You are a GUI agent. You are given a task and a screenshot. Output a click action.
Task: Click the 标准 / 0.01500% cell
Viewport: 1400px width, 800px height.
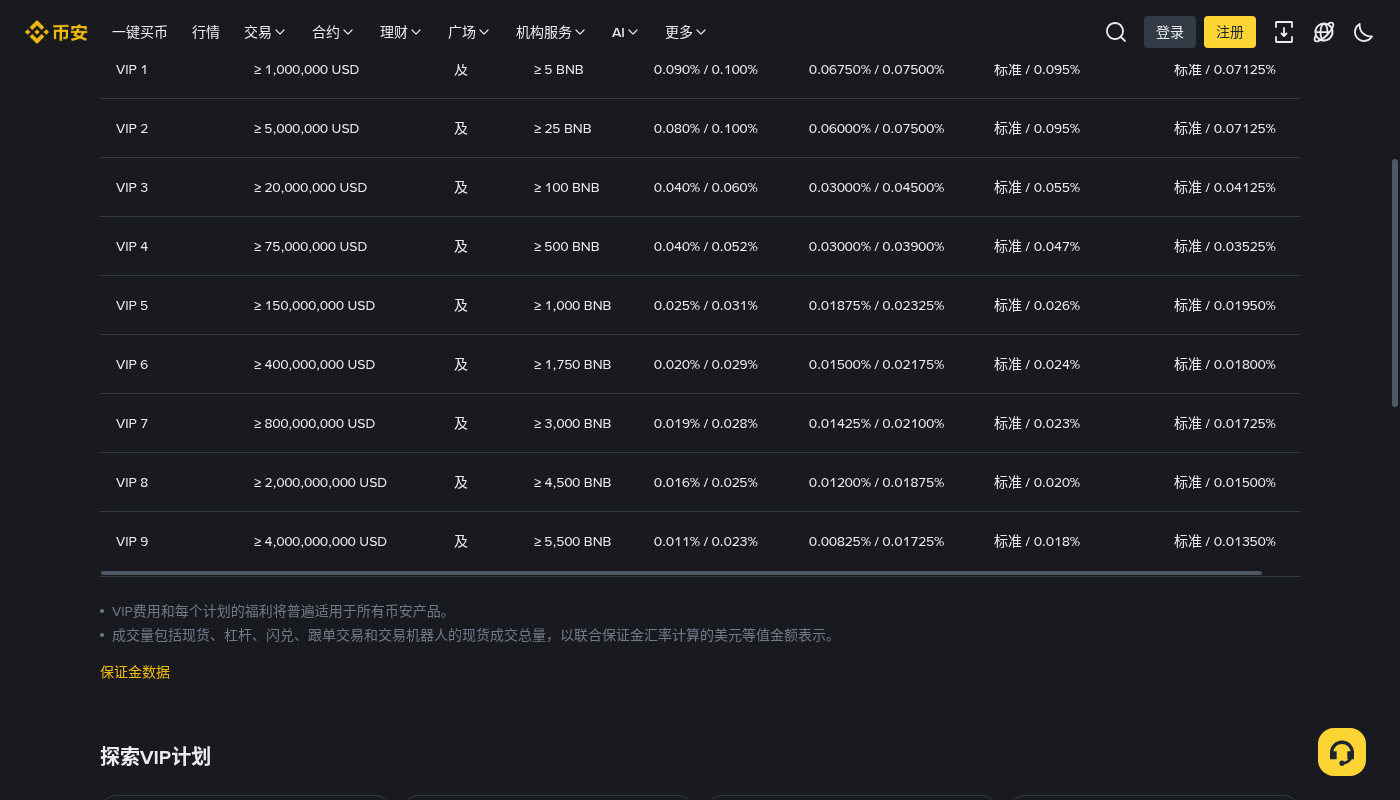pyautogui.click(x=1225, y=482)
